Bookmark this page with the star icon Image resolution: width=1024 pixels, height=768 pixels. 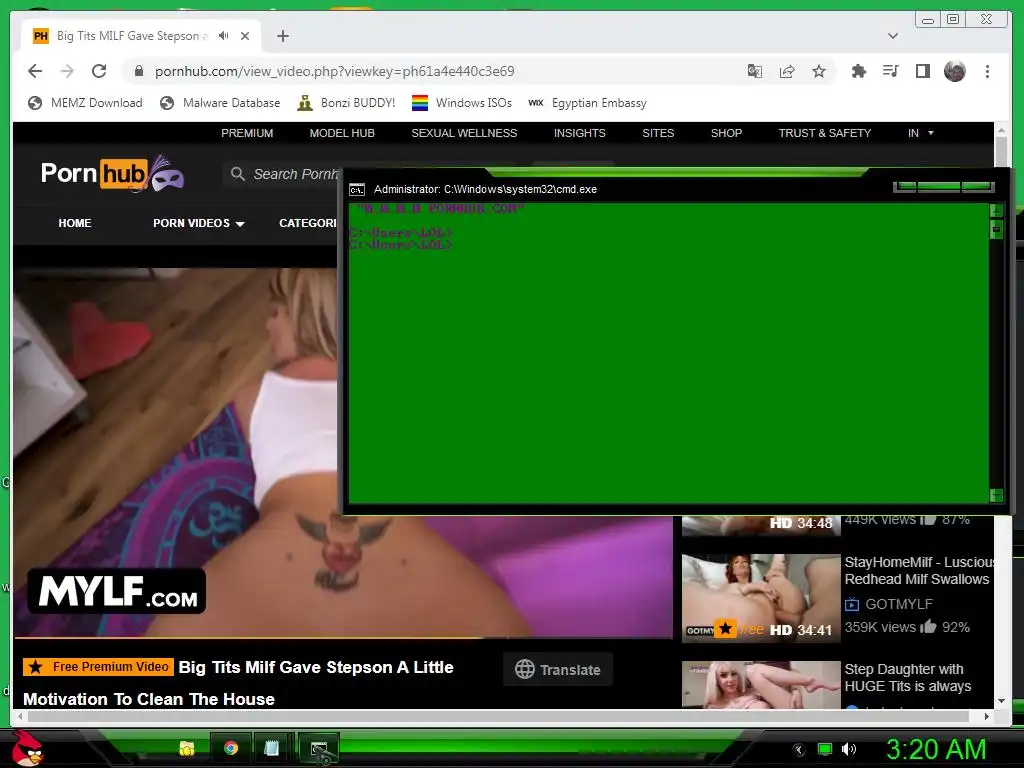coord(819,71)
